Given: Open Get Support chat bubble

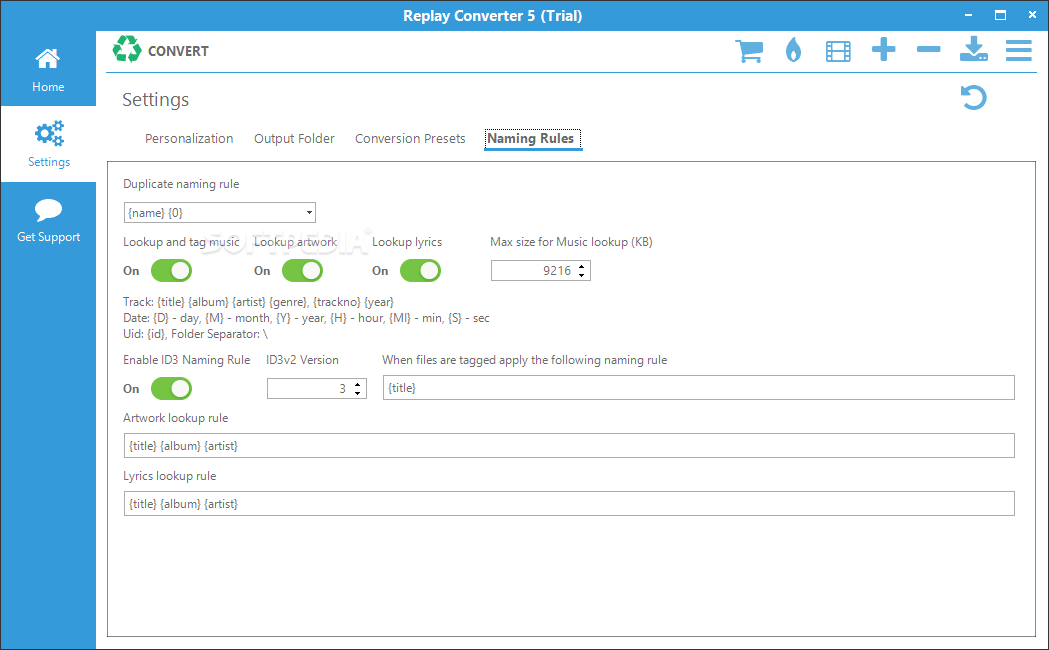Looking at the screenshot, I should tap(48, 220).
